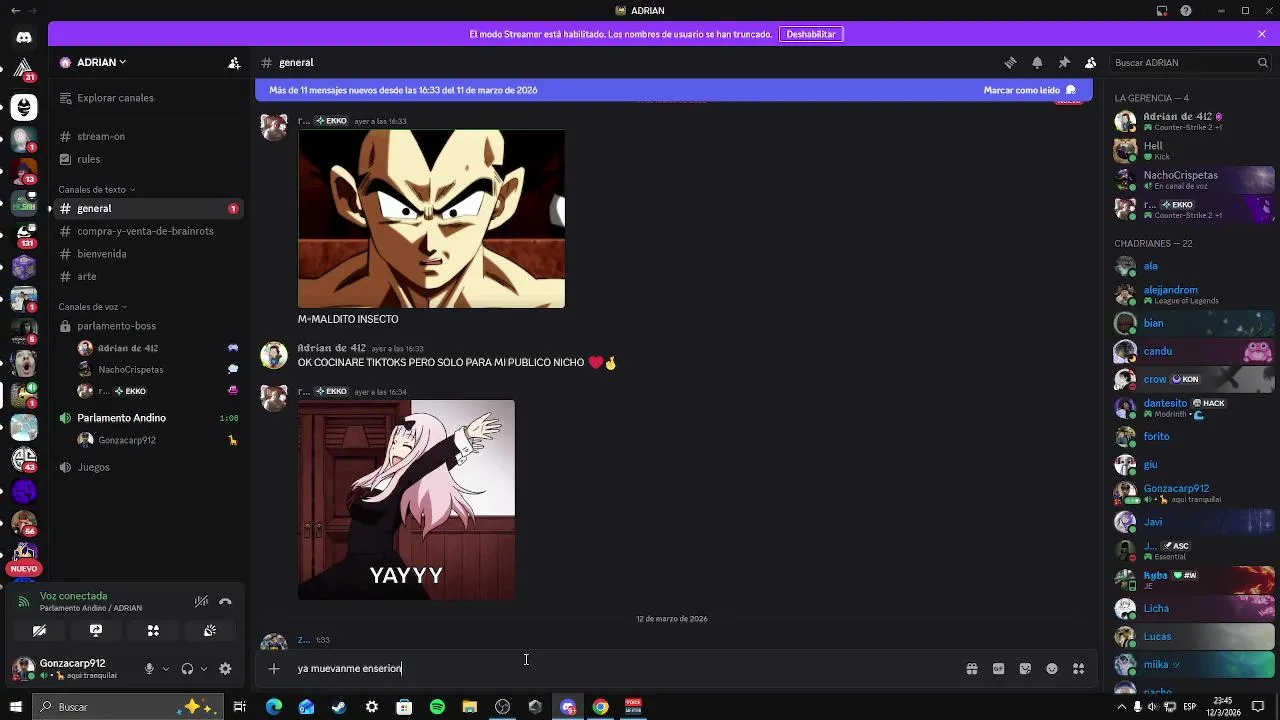Screen dimensions: 1280x720
Task: Deafen with the headphones icon
Action: (x=187, y=669)
